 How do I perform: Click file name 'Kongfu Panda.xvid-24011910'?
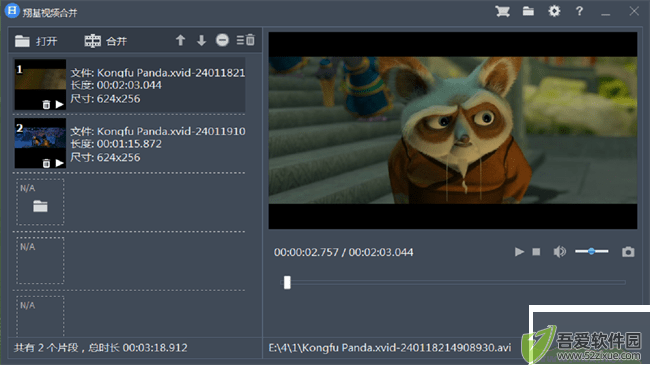(x=171, y=131)
